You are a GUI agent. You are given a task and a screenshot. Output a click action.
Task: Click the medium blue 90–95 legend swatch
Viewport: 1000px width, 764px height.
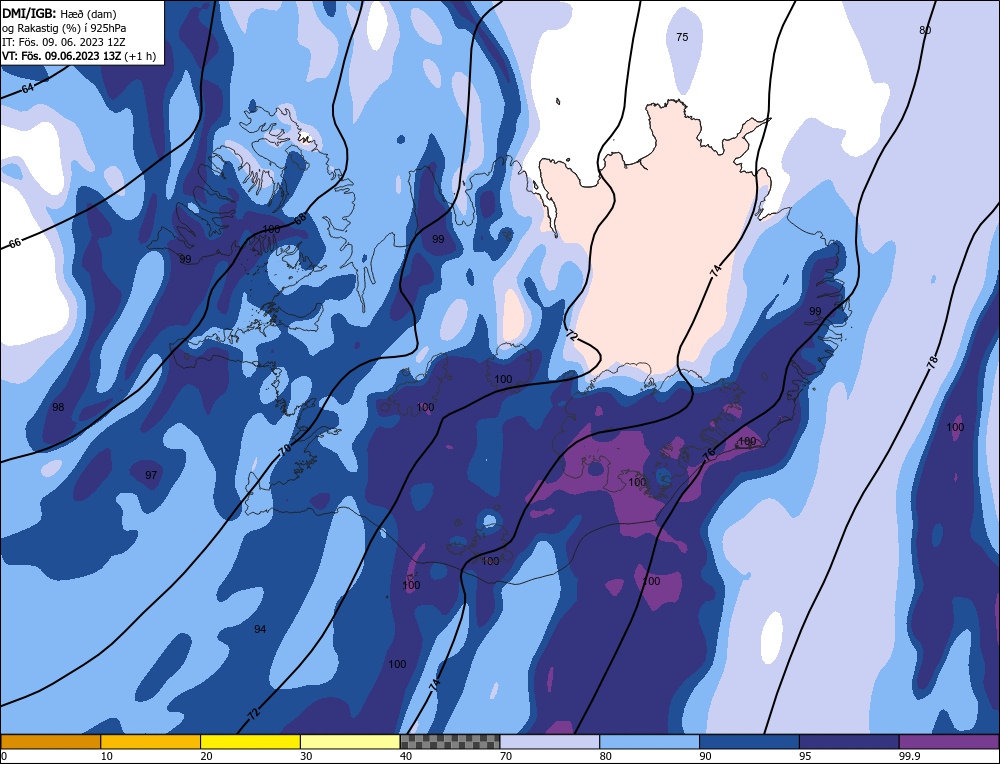(x=749, y=741)
